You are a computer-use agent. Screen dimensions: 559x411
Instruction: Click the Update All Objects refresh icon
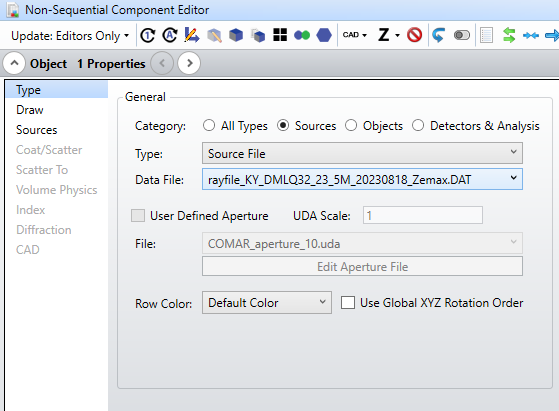pos(170,35)
